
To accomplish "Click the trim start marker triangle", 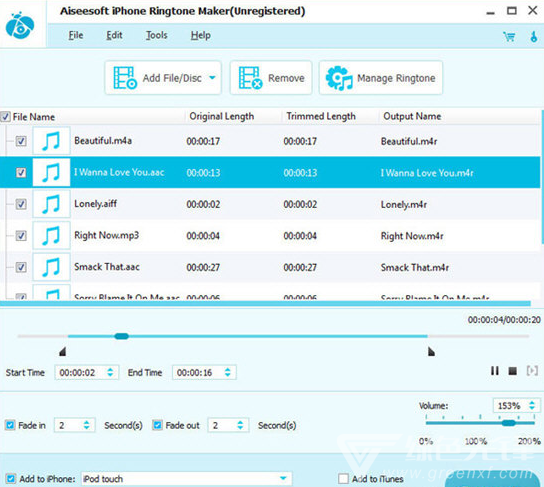I will tap(62, 352).
